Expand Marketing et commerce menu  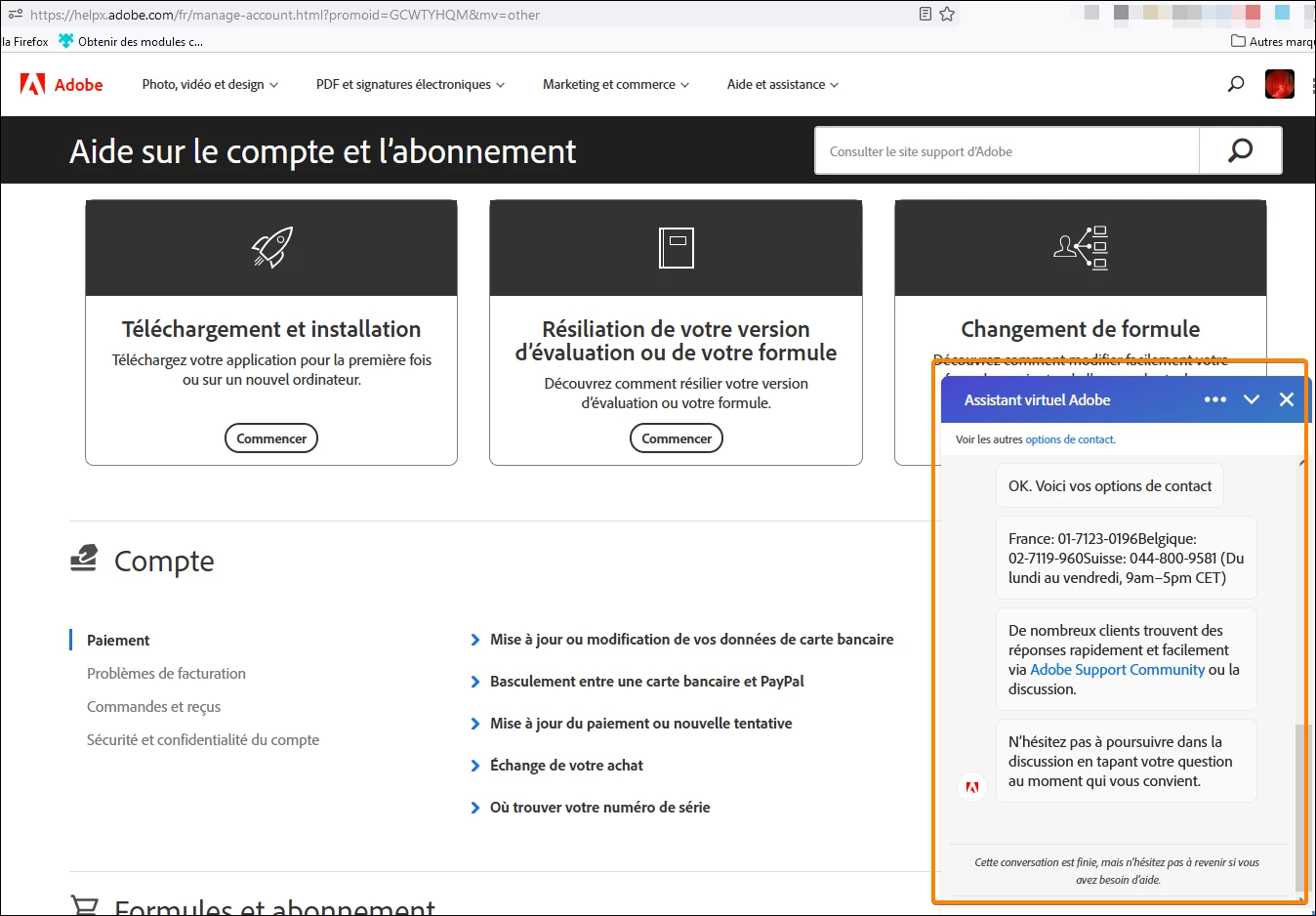click(x=616, y=85)
